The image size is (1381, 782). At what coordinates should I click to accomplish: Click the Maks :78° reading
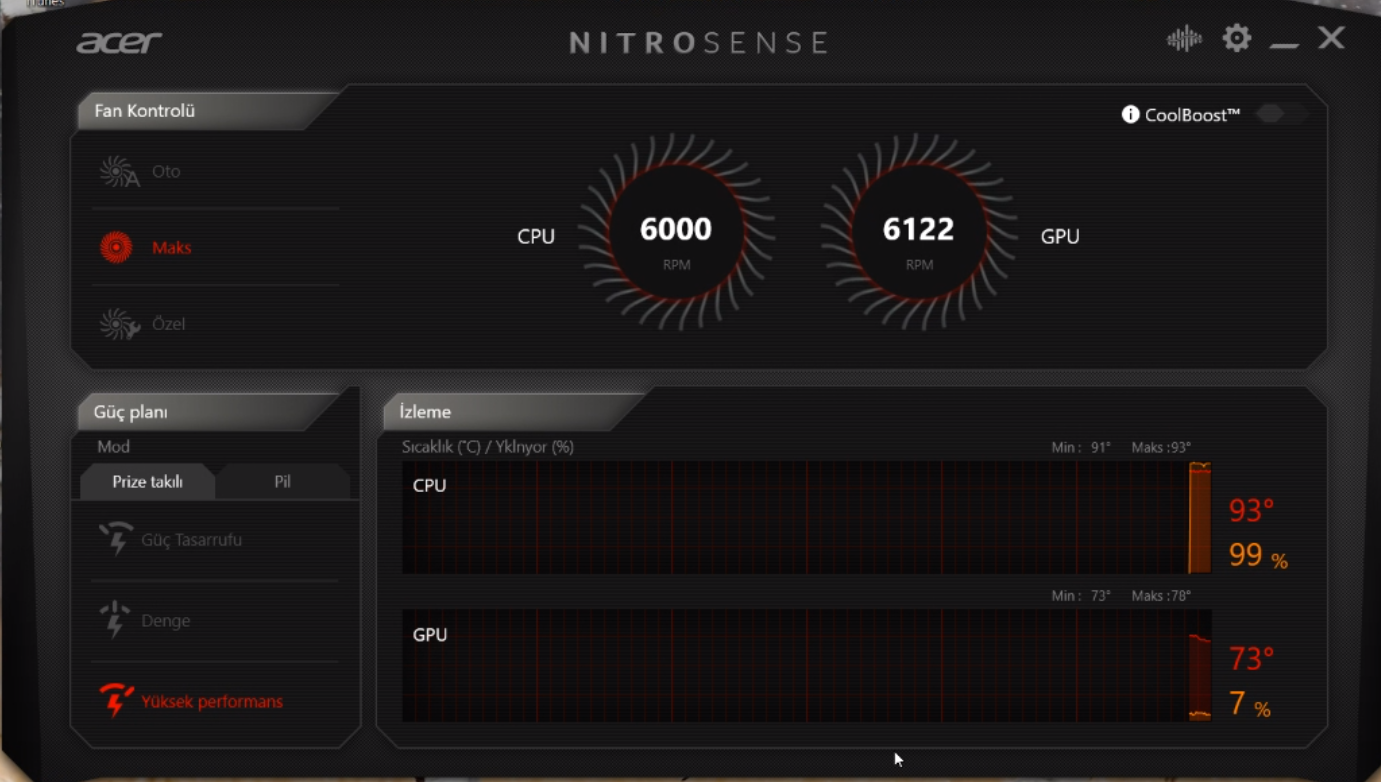pyautogui.click(x=1161, y=595)
